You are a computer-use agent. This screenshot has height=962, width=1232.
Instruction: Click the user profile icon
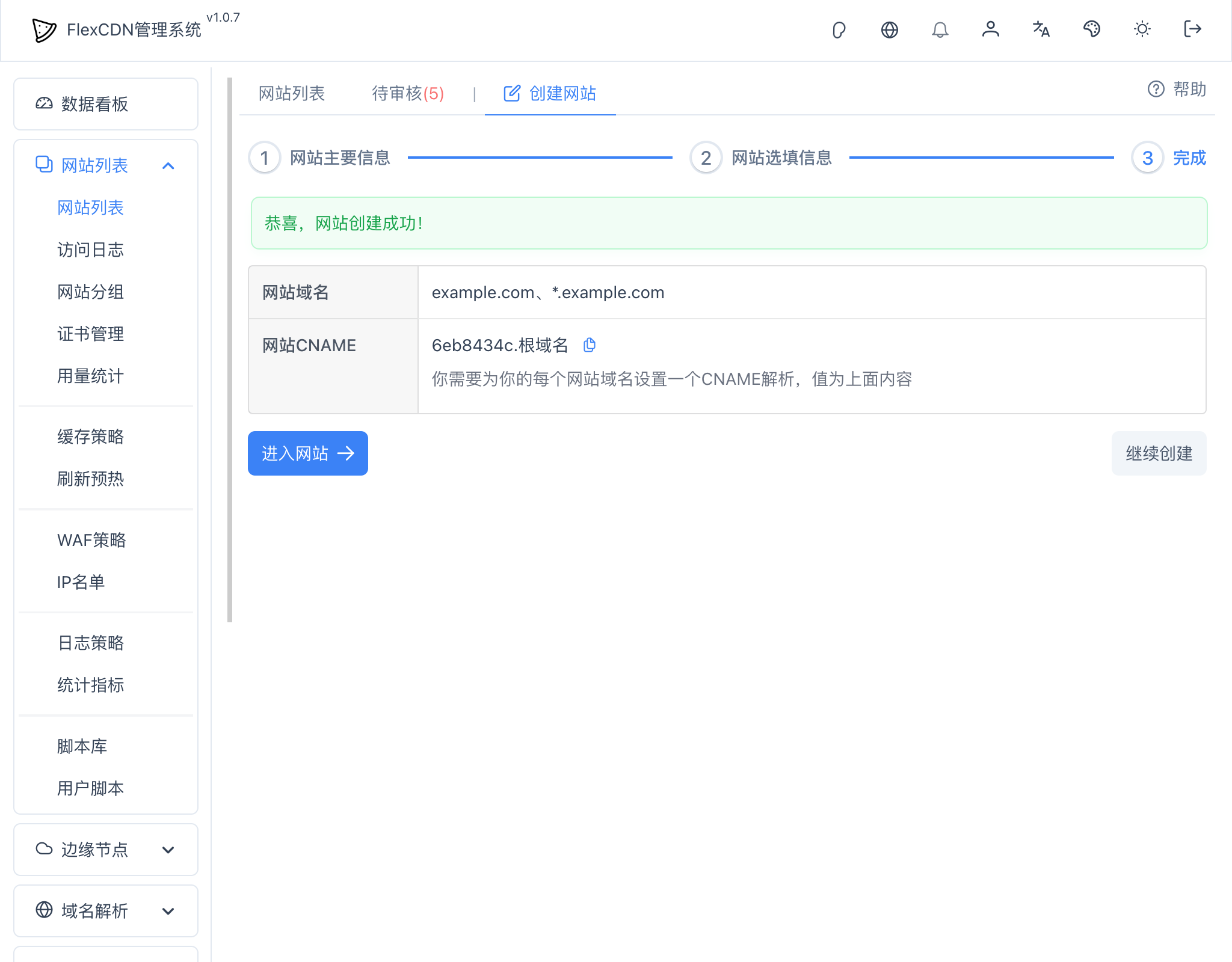(991, 29)
